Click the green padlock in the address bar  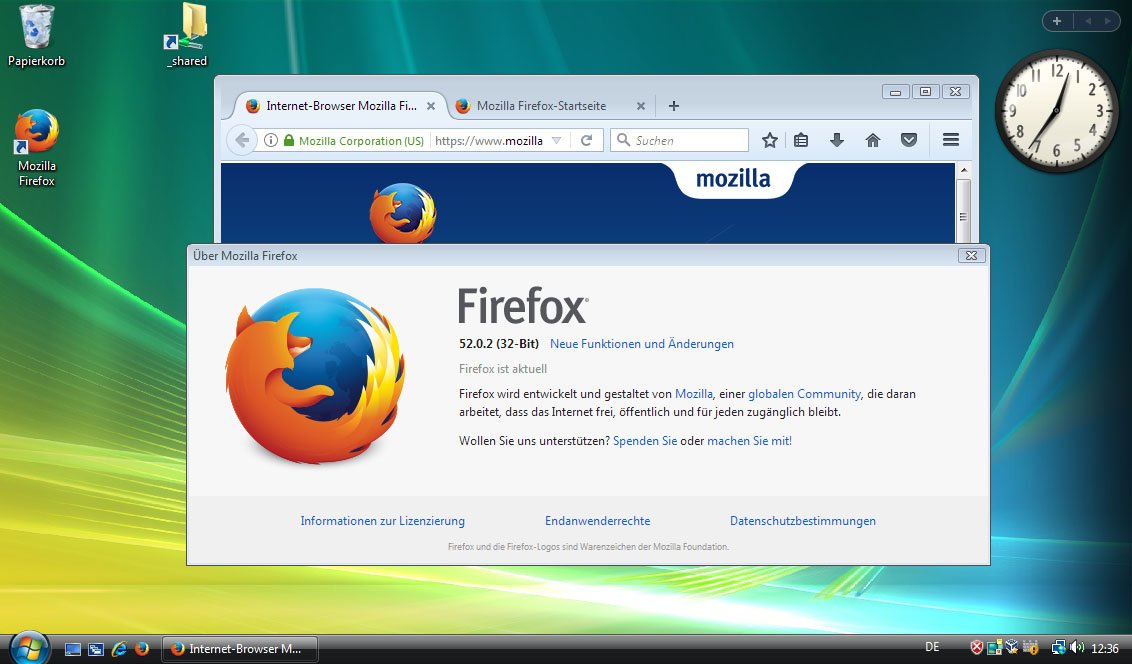click(x=289, y=140)
